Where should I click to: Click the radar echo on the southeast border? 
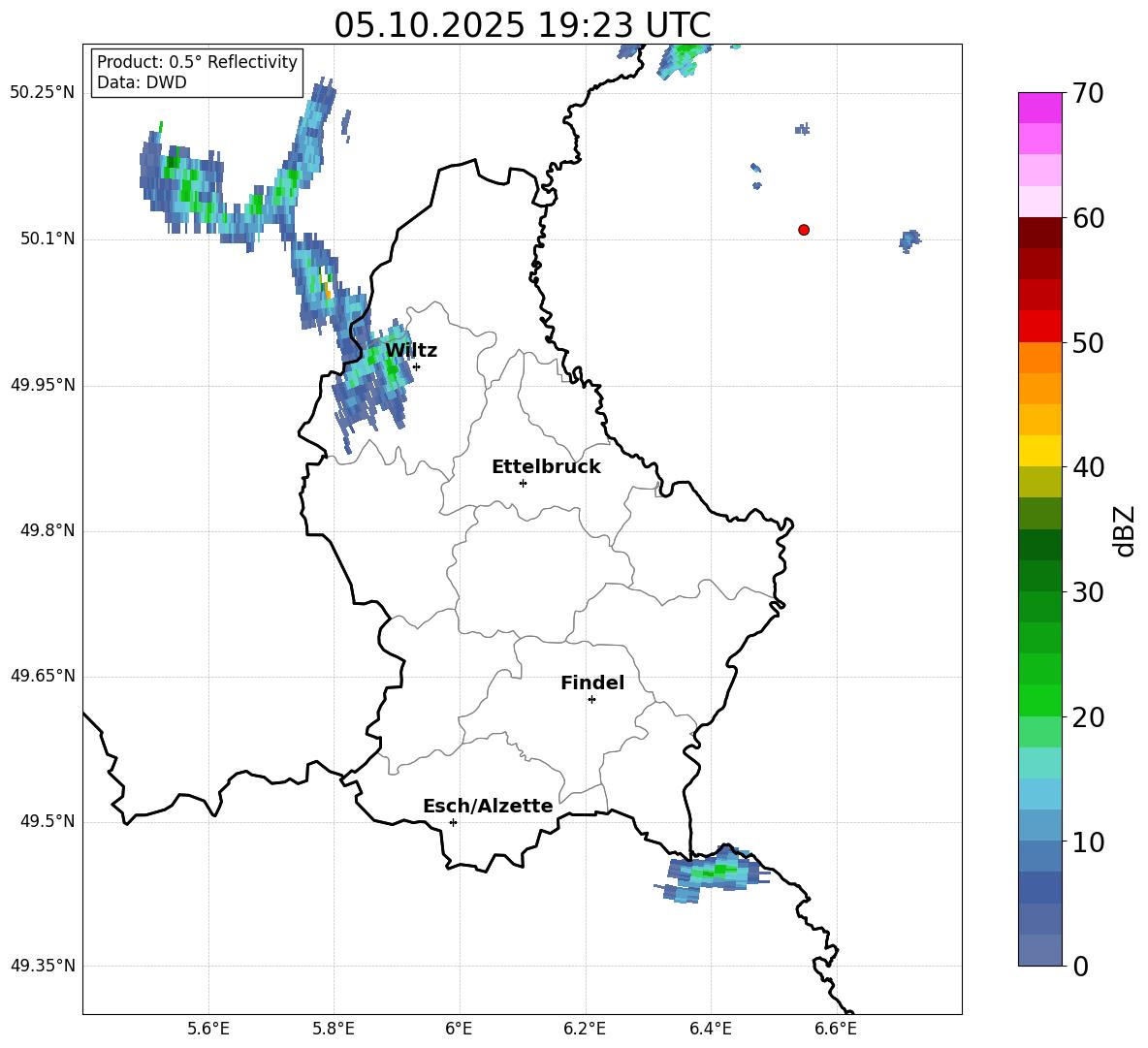(x=710, y=873)
